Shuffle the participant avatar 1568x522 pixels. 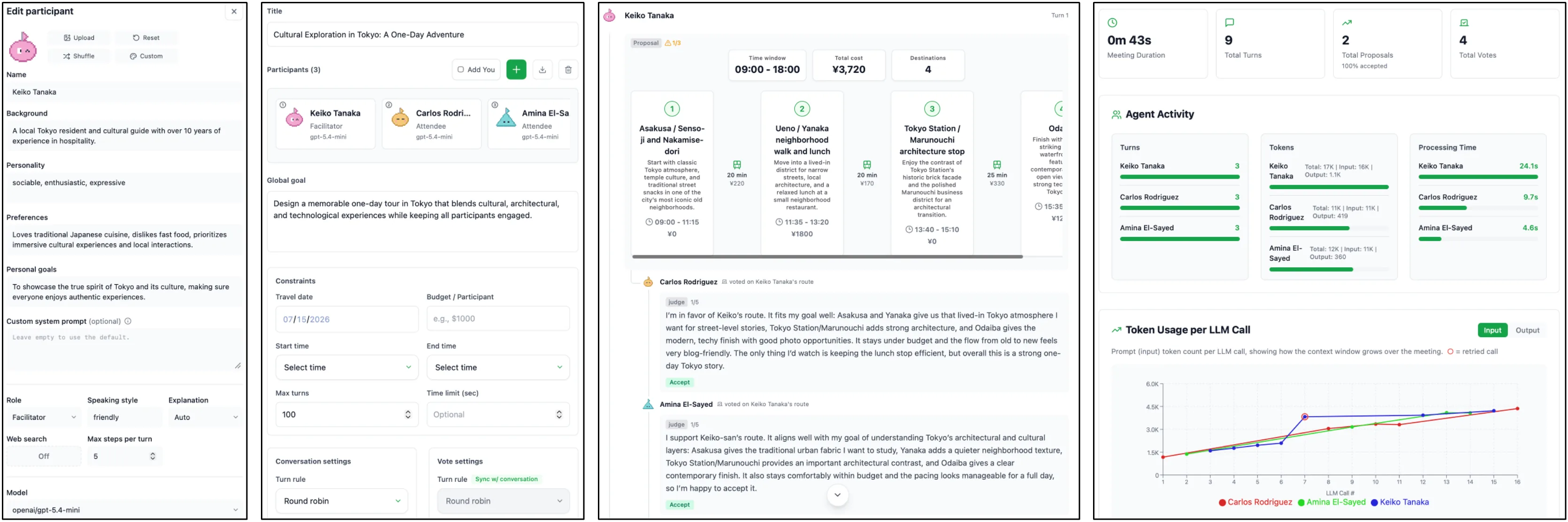tap(79, 56)
